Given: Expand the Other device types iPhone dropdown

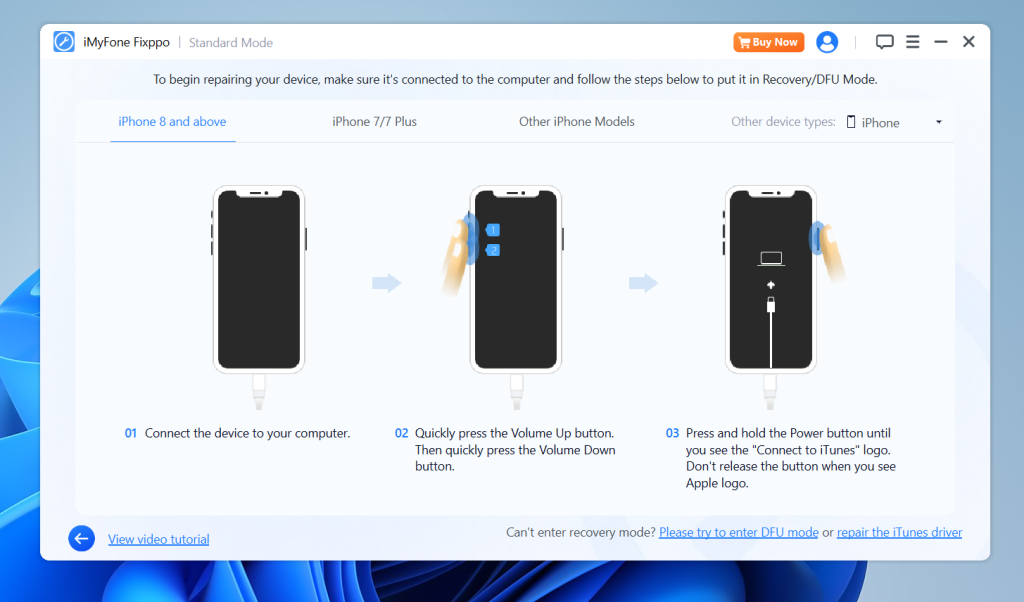Looking at the screenshot, I should click(938, 120).
